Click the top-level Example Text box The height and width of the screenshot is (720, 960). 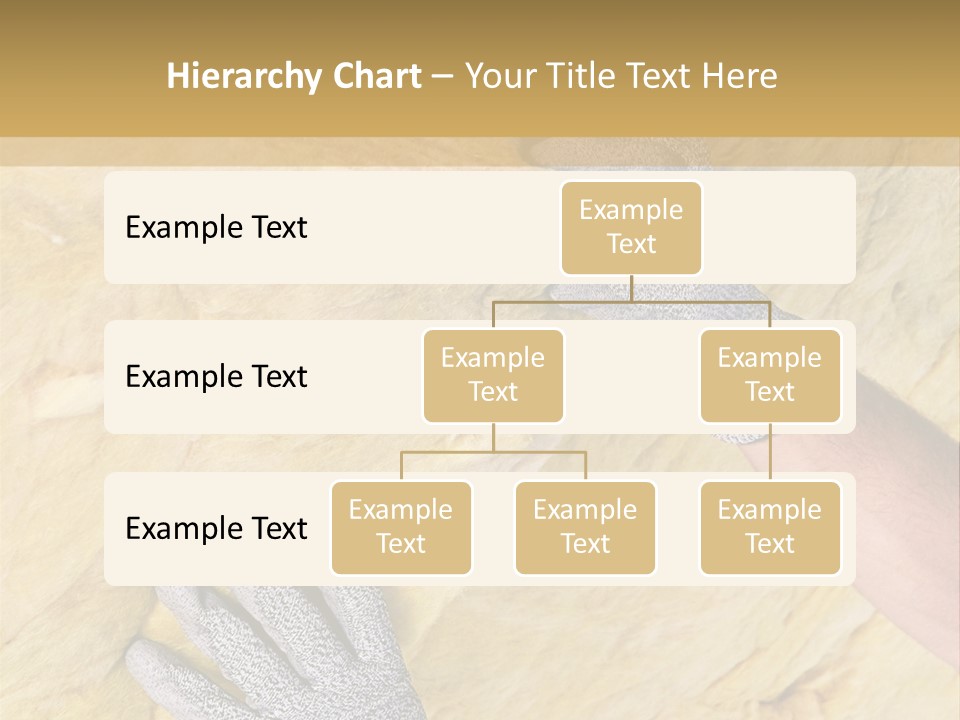631,227
